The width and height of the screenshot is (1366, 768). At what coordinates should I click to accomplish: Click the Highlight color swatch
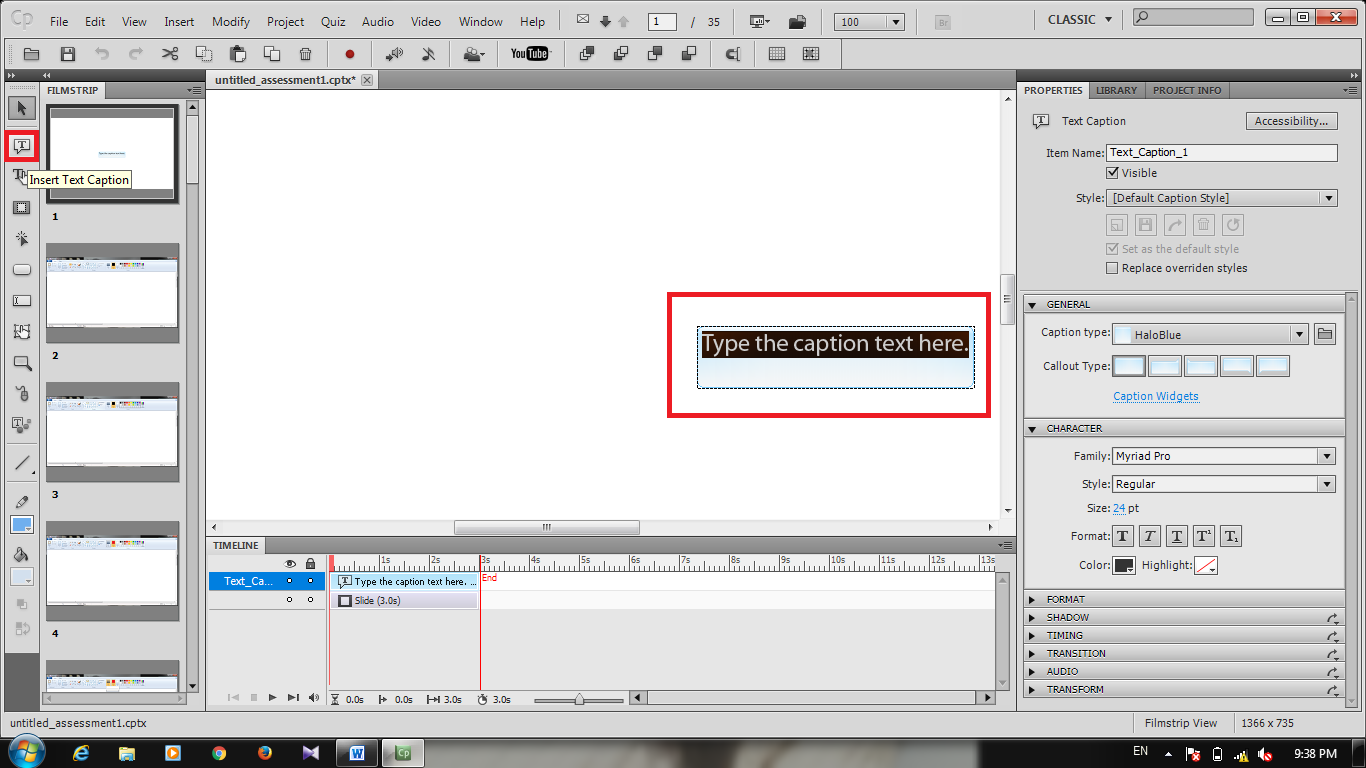click(1206, 566)
